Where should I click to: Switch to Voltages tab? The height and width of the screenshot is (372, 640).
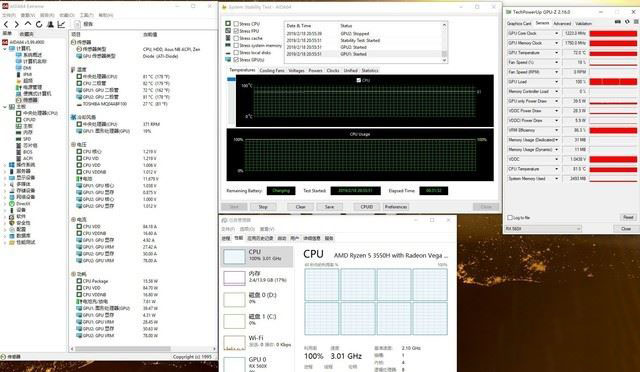(x=296, y=71)
